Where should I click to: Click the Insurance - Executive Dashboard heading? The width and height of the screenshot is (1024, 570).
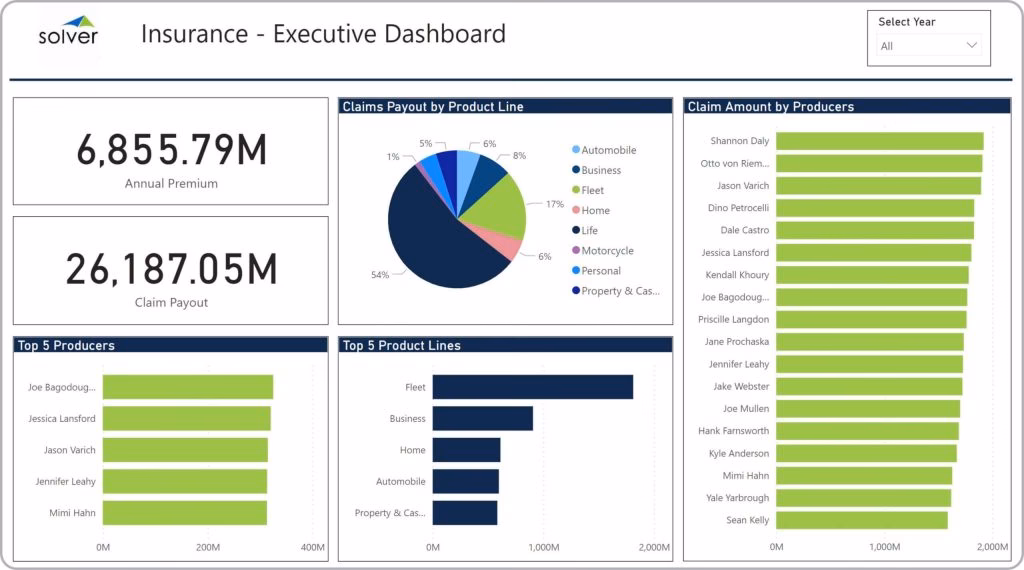323,34
